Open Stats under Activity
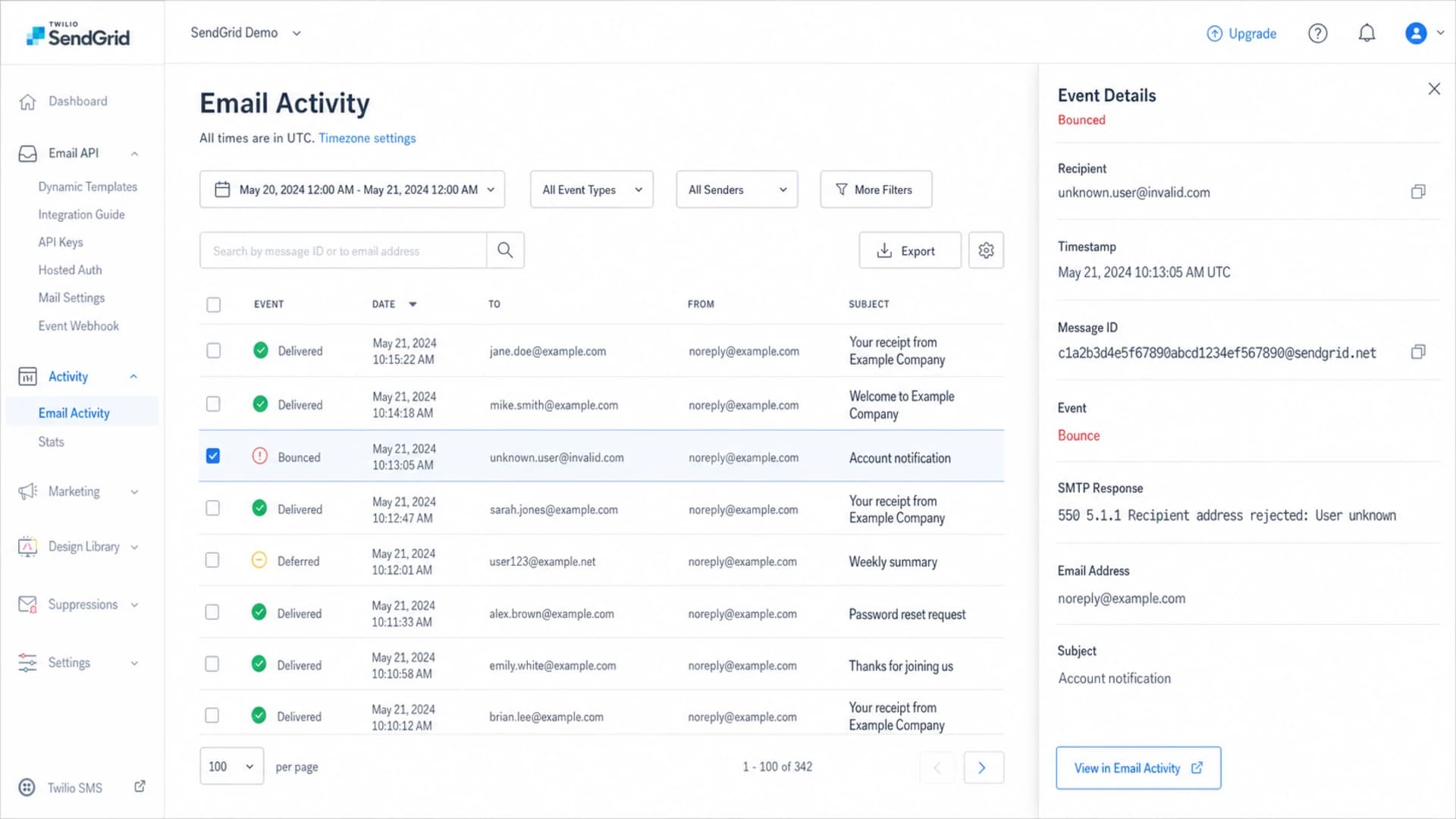 pos(51,442)
